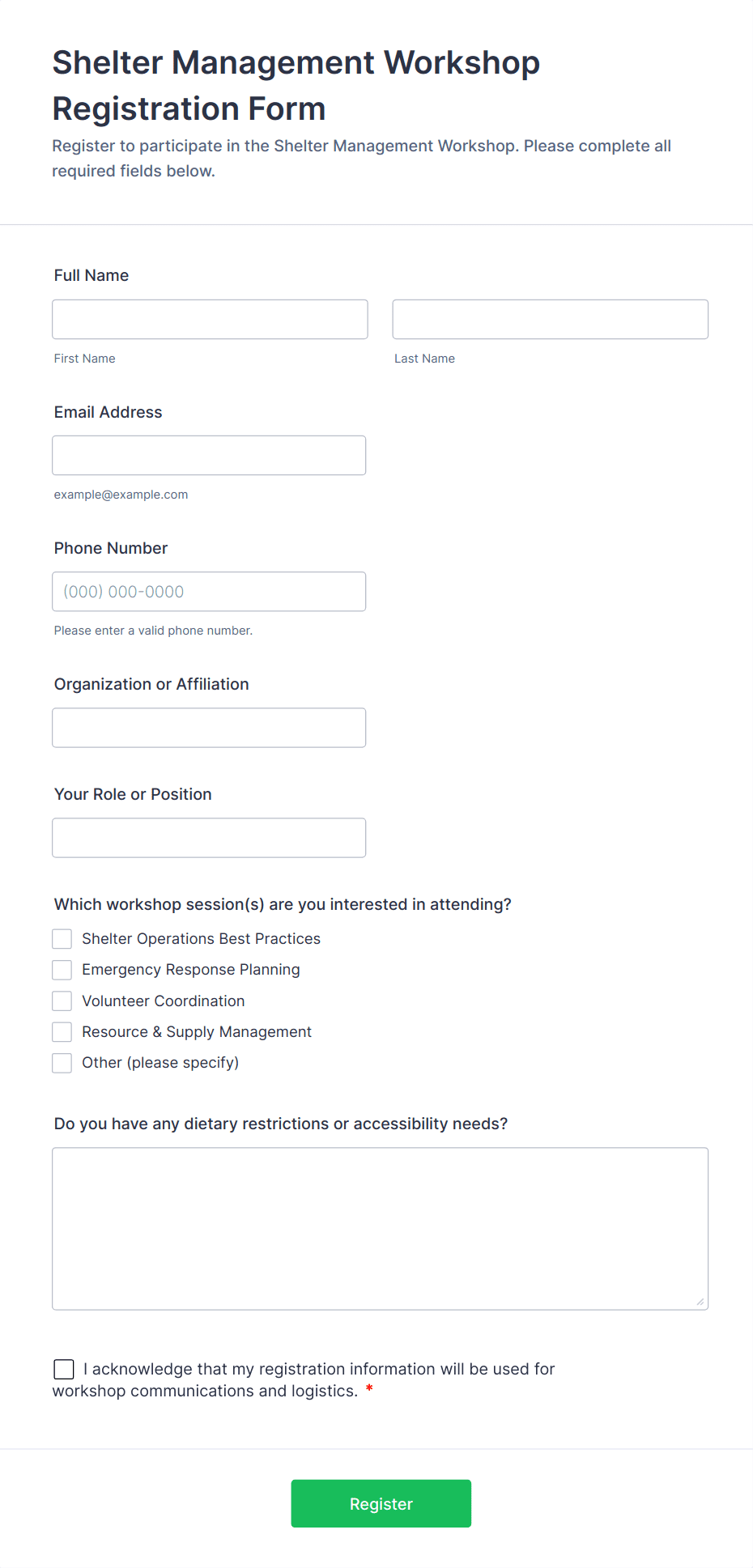Check Shelter Operations Best Practices

(x=62, y=939)
